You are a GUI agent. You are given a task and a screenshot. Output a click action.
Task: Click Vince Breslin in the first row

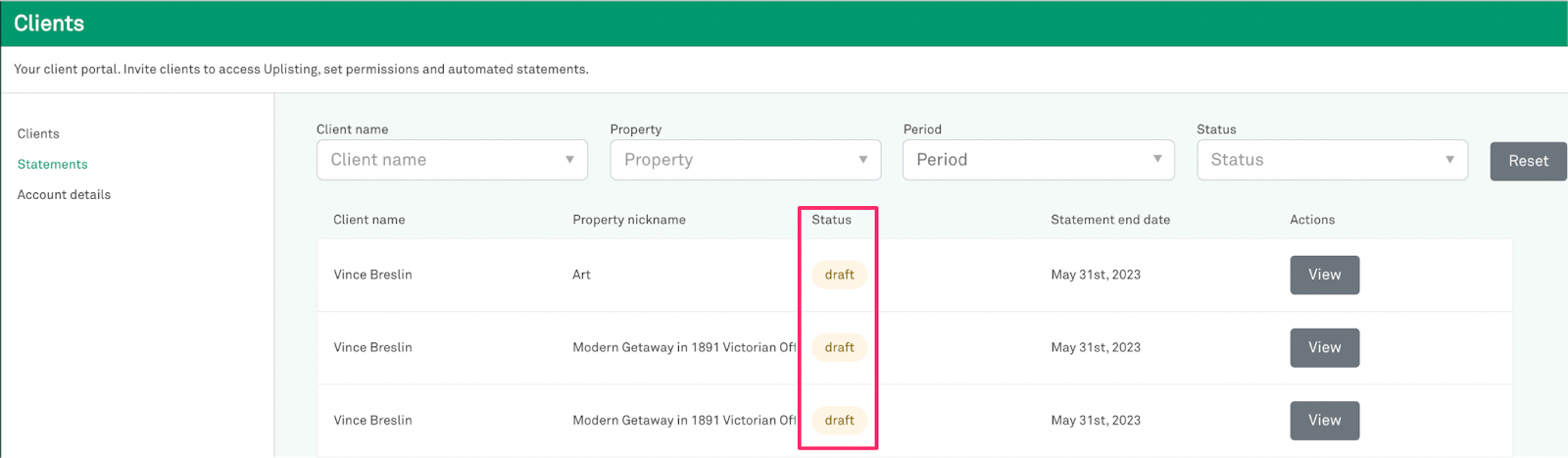tap(372, 275)
